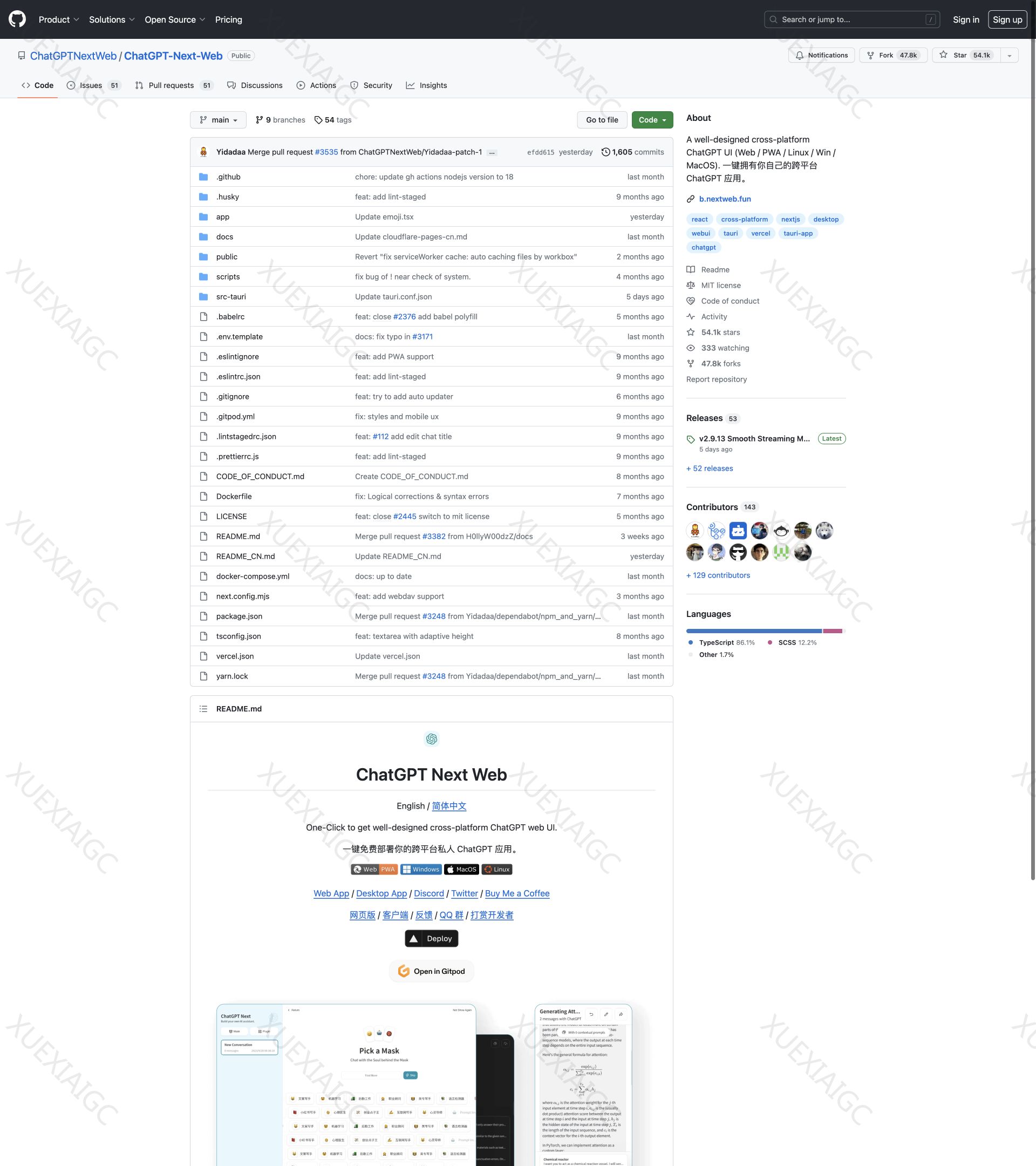Open the main branch selector dropdown
1036x1166 pixels.
219,120
